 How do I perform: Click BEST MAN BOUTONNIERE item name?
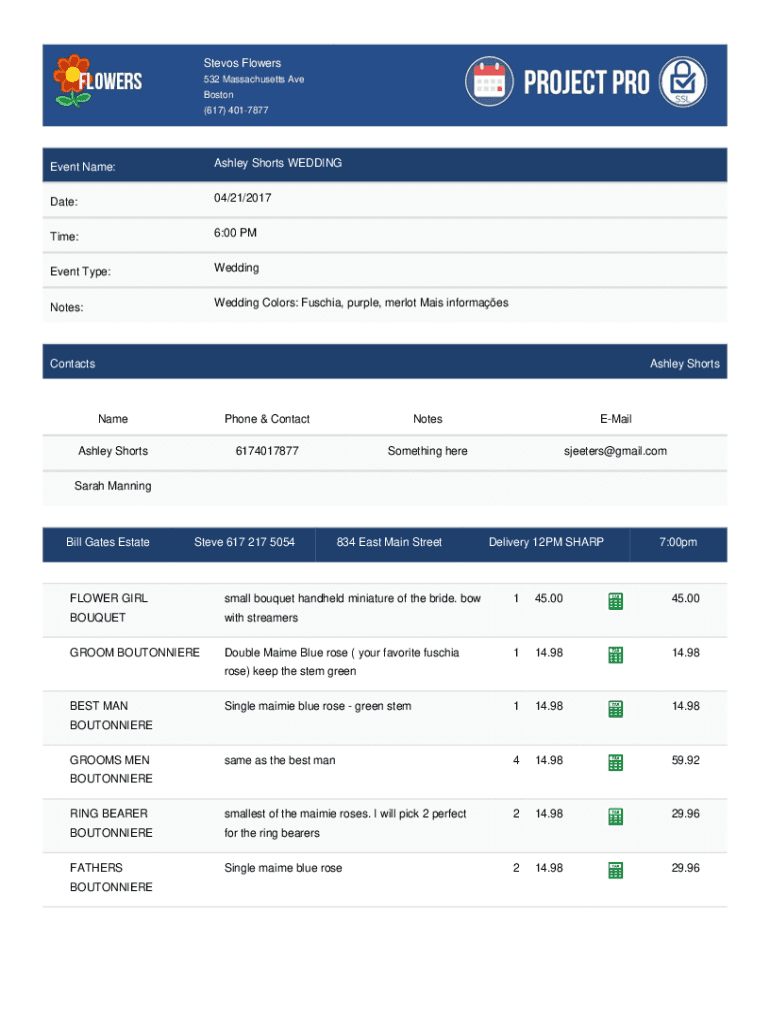pos(111,715)
